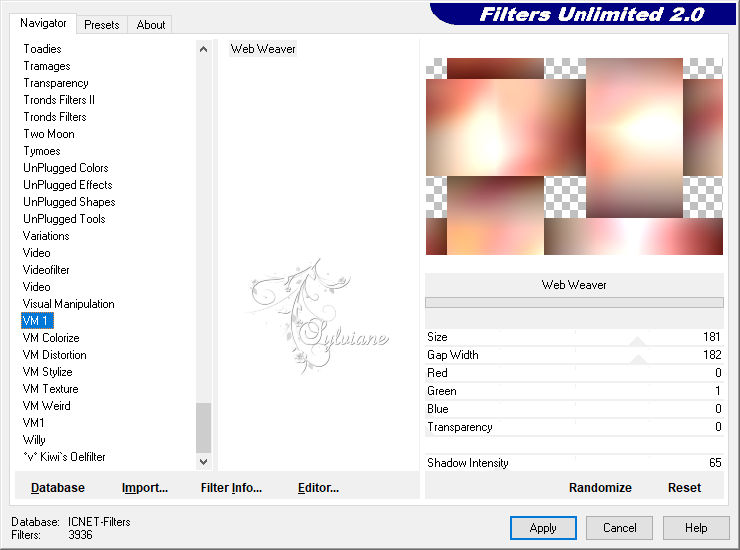
Task: Select the UnPlugged Effects category
Action: (x=67, y=185)
